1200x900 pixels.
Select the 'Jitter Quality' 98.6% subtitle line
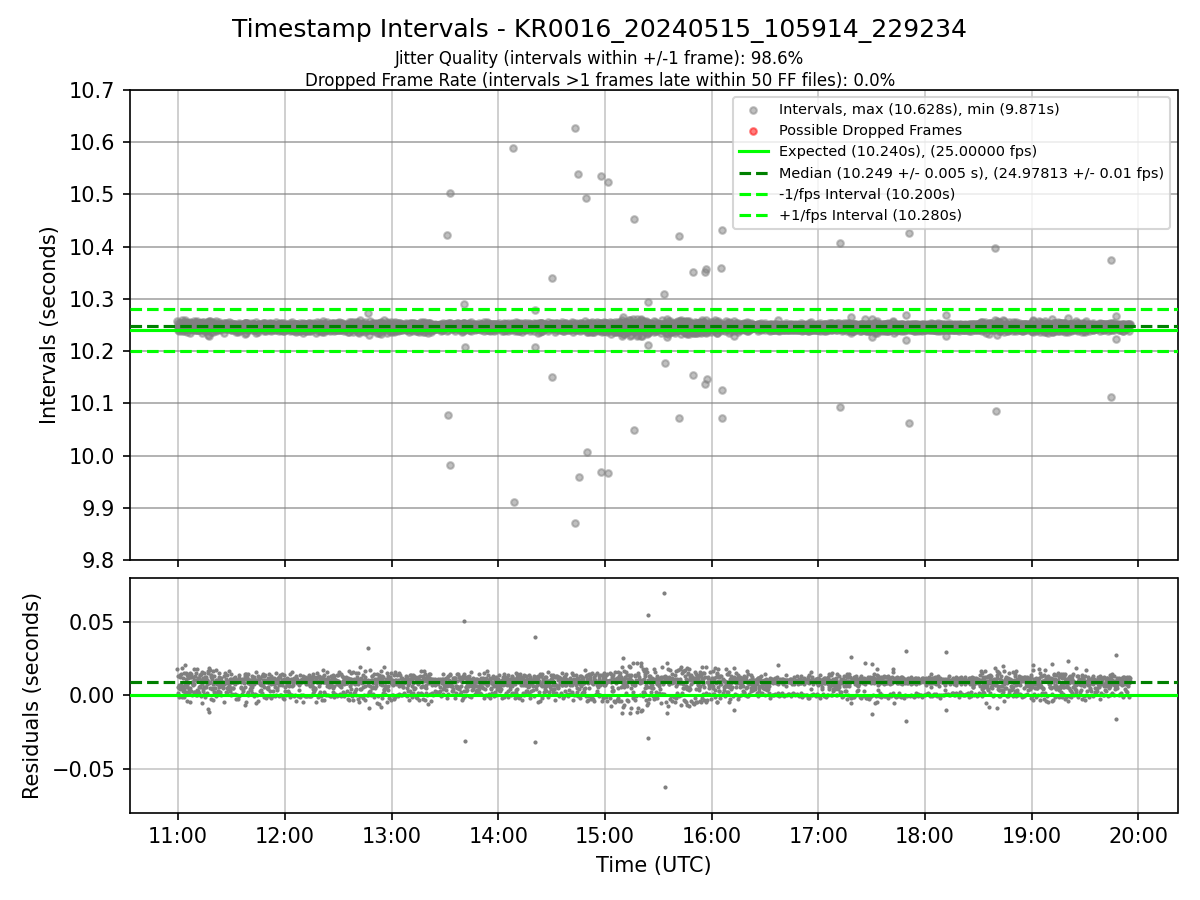(x=599, y=58)
